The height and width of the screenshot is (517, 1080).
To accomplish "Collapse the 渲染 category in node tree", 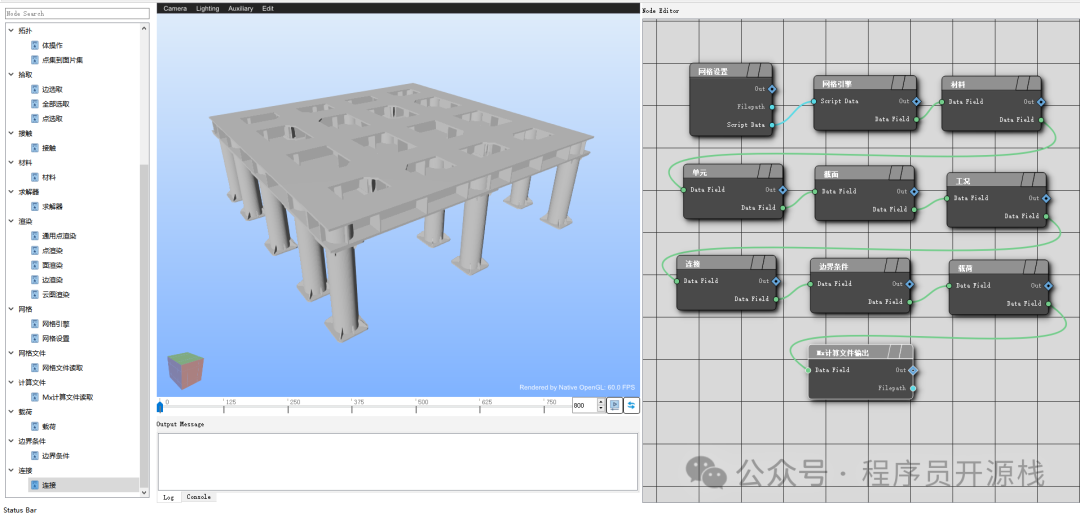I will point(11,221).
